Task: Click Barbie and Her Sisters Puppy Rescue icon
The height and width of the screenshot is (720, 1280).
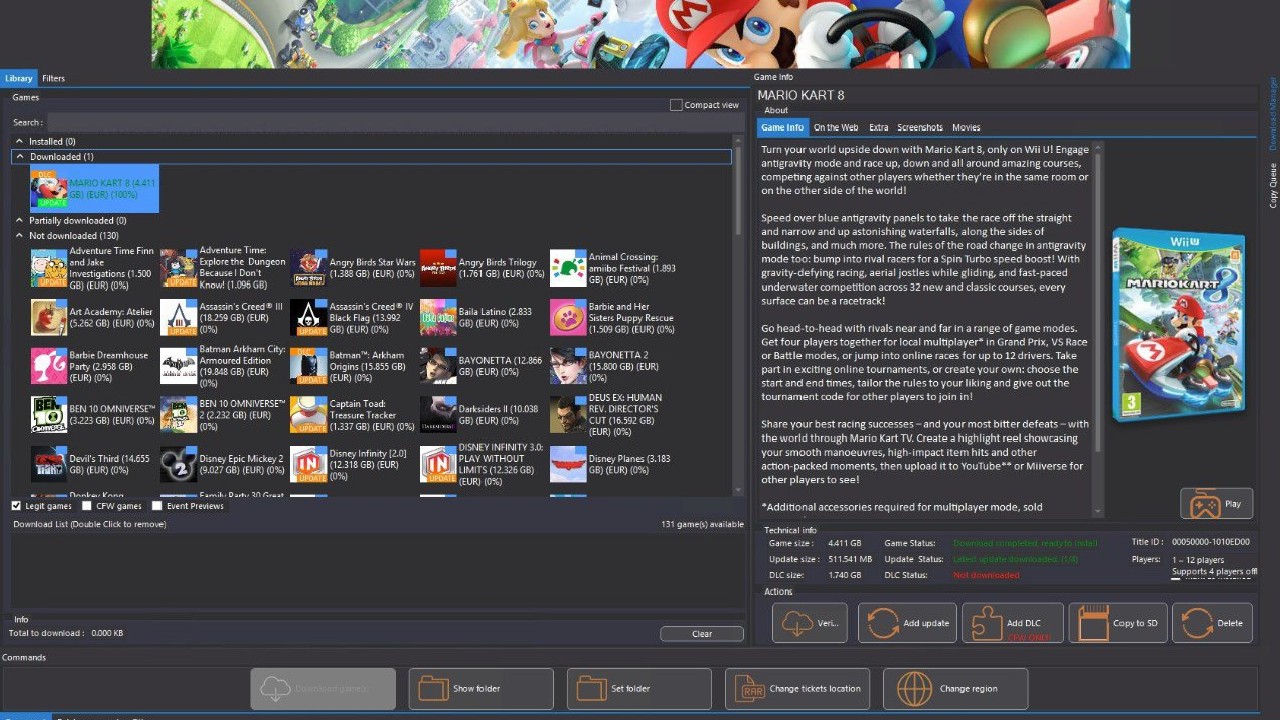Action: coord(568,317)
